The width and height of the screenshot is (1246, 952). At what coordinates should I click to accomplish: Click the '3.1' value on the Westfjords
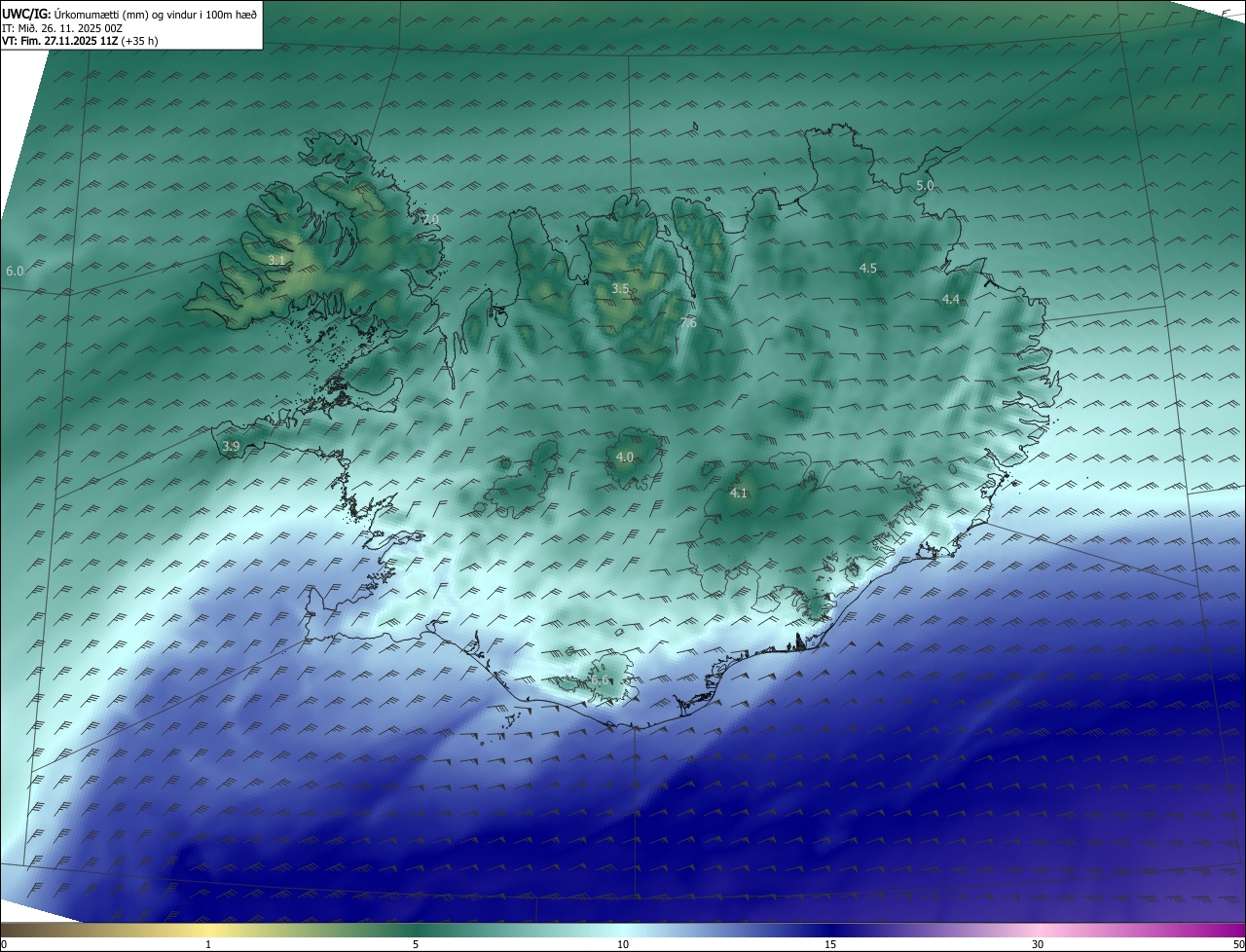276,260
